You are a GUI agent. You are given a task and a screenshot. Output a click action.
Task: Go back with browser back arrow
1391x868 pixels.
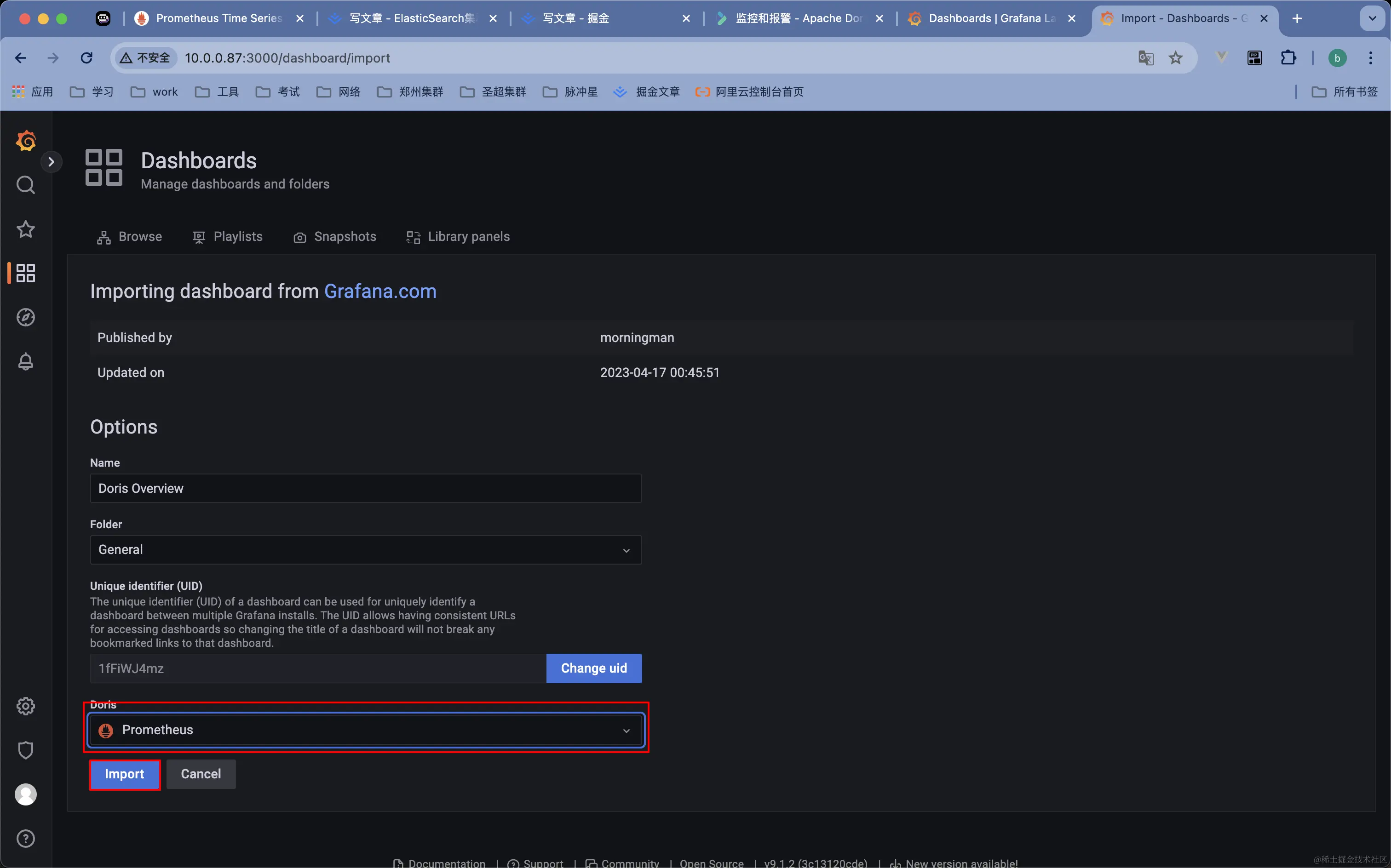[x=21, y=58]
